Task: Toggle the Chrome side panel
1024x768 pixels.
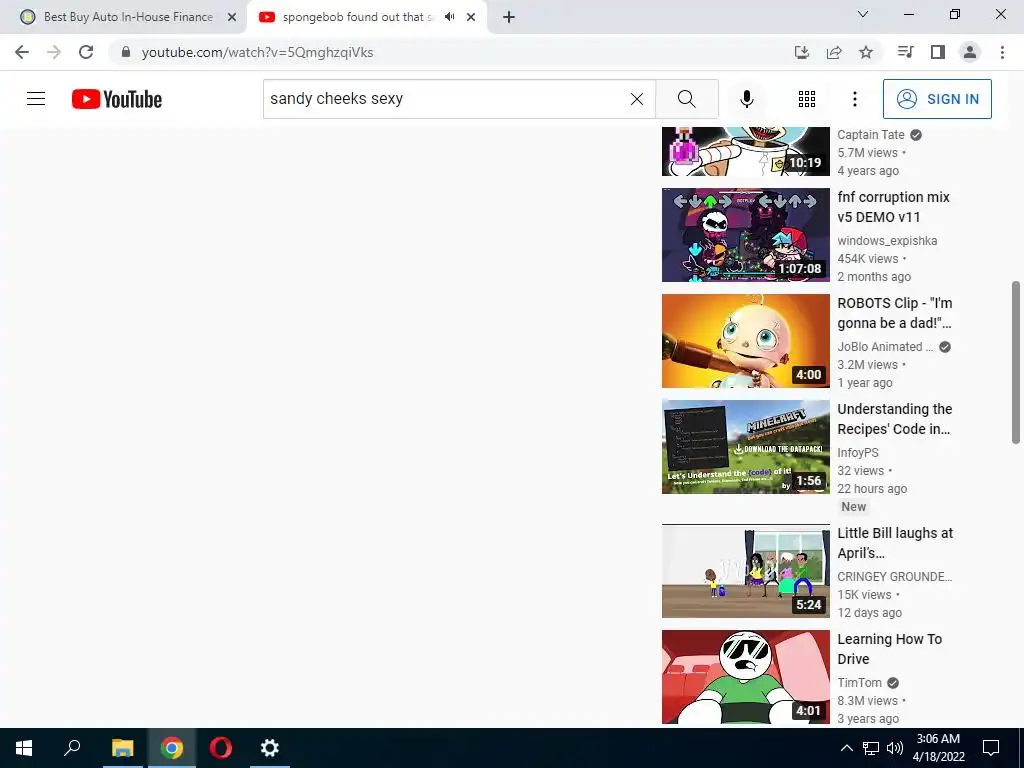Action: [938, 52]
